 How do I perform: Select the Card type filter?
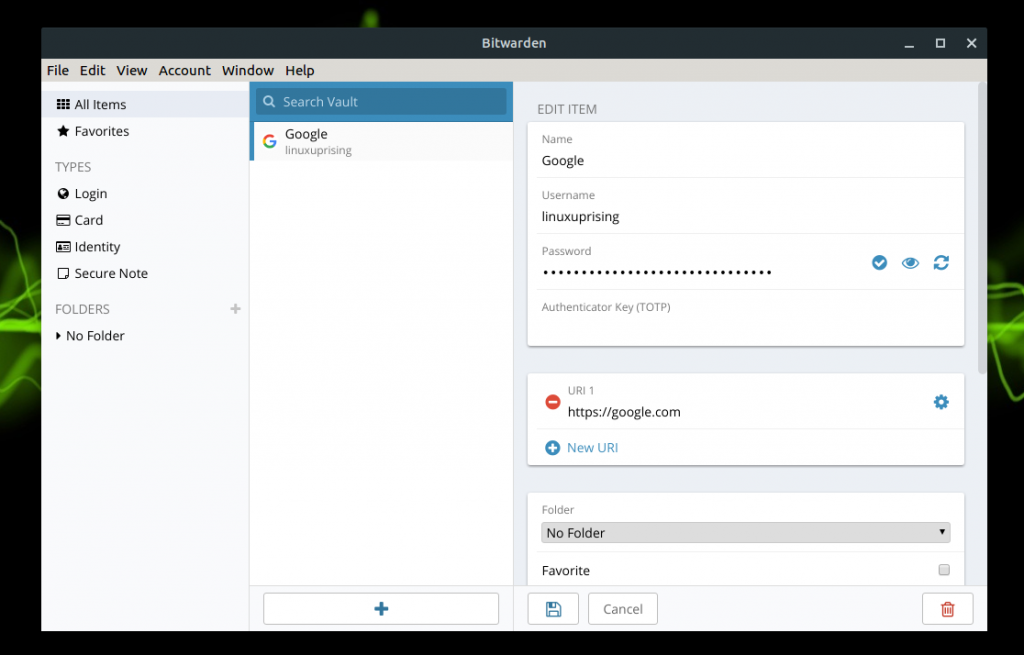(87, 220)
